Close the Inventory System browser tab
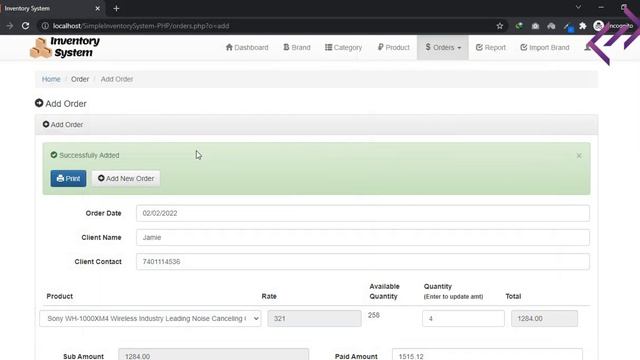Screen dimensions: 640x360 click(x=98, y=8)
